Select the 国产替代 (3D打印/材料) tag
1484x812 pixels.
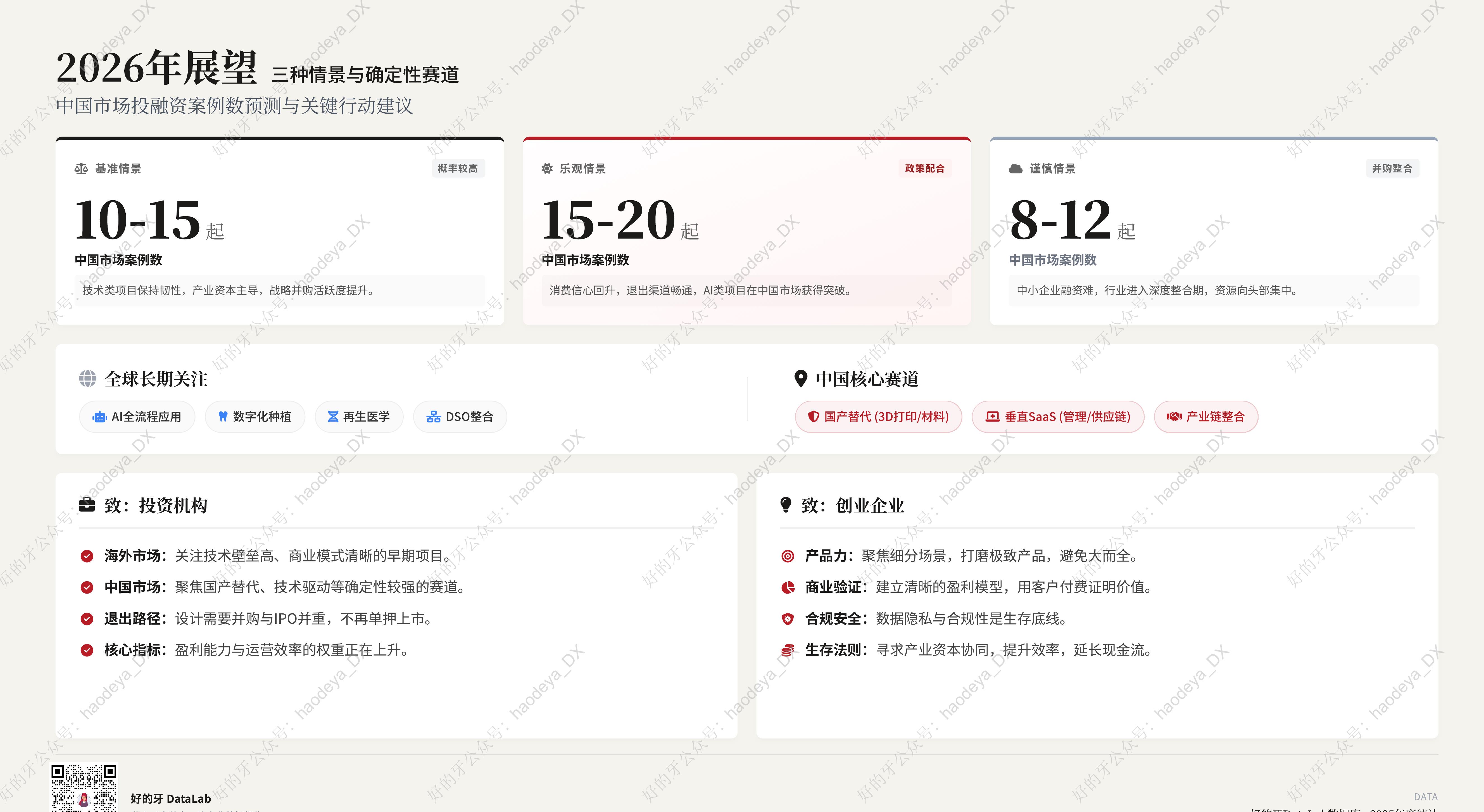tap(879, 417)
